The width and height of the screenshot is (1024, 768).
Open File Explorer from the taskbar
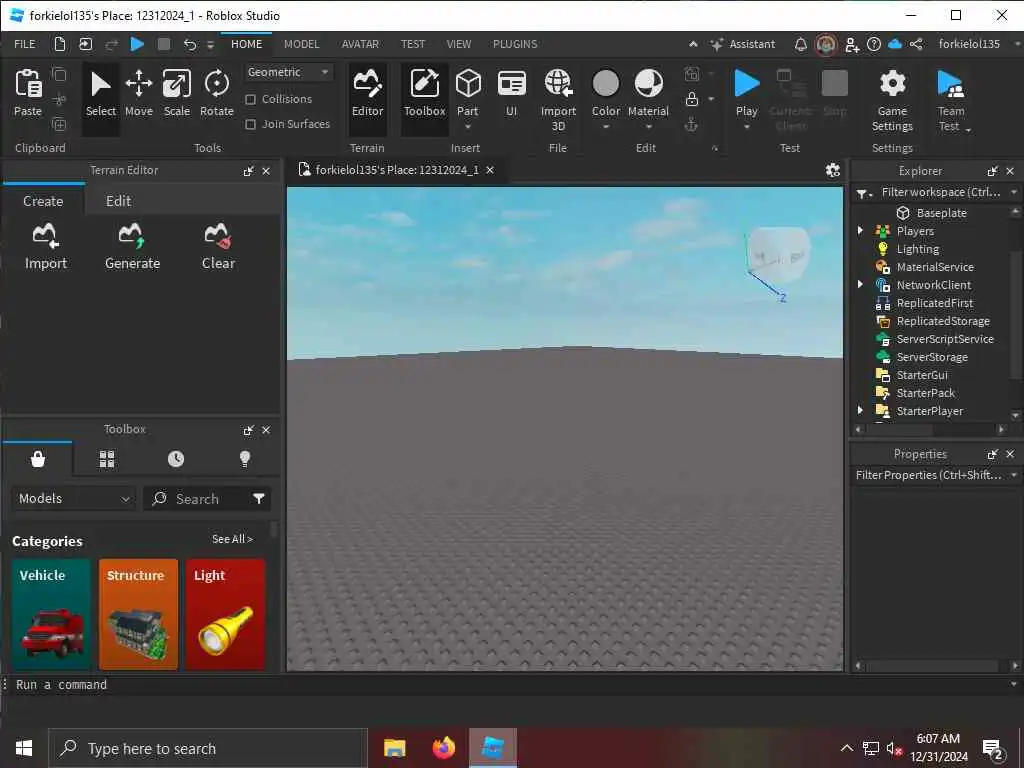click(394, 748)
